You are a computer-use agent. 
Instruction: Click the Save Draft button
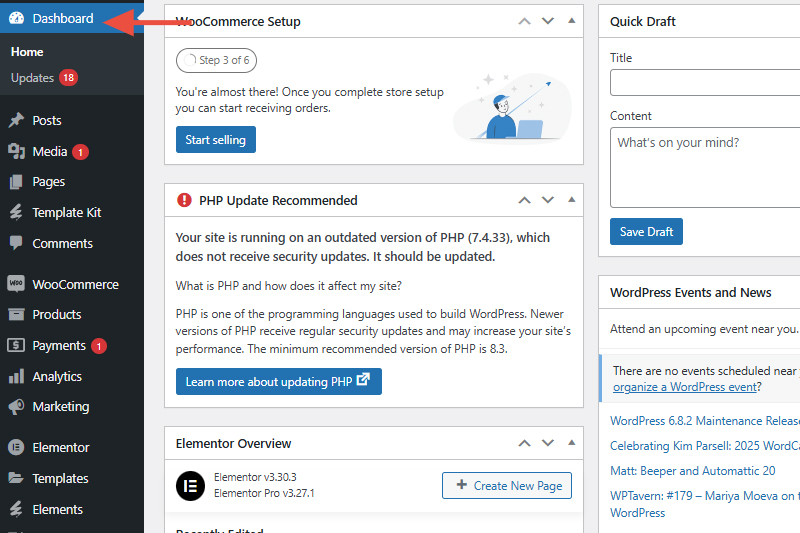pyautogui.click(x=646, y=232)
